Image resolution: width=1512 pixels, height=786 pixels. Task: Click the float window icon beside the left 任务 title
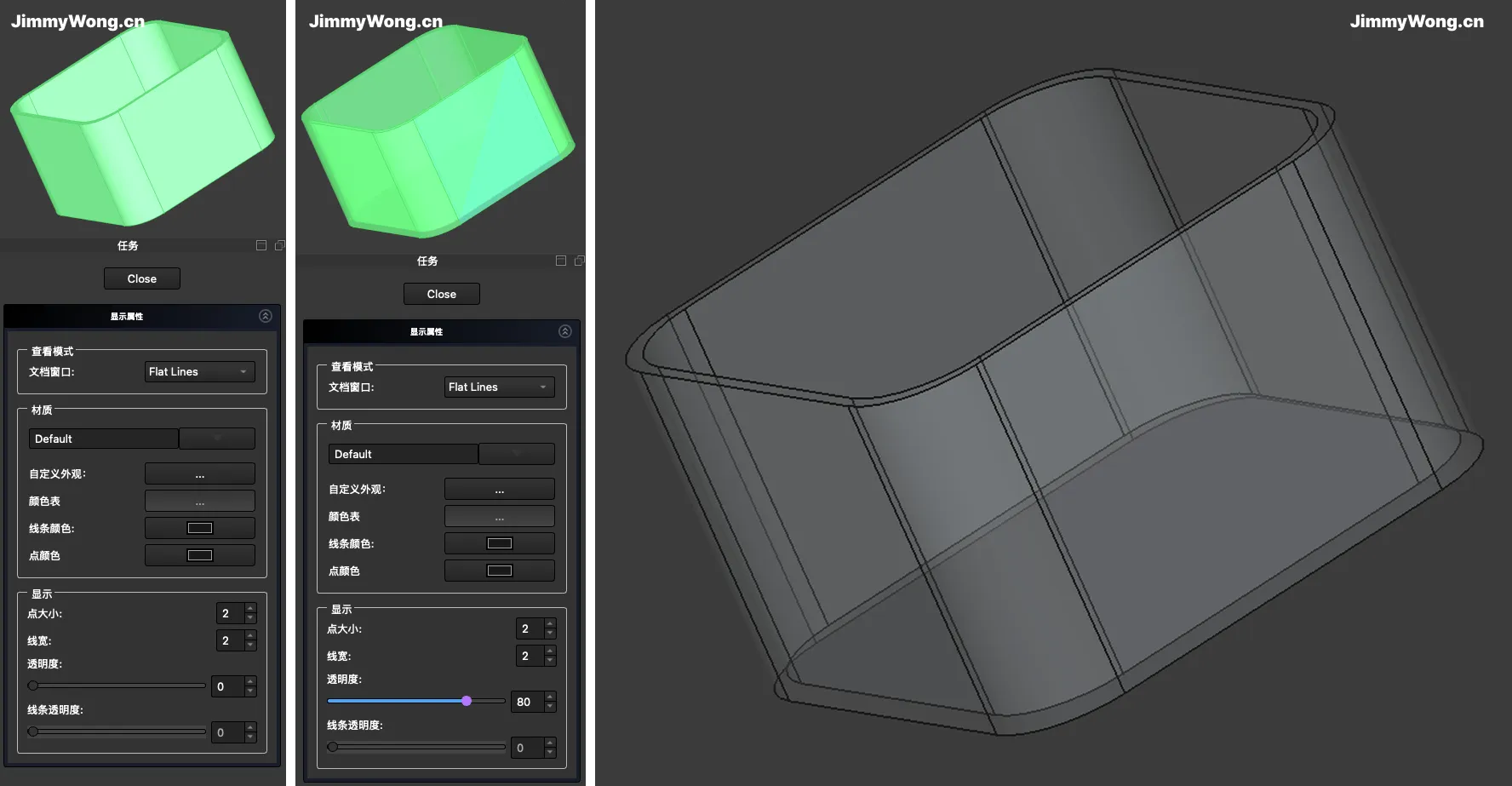pos(261,245)
